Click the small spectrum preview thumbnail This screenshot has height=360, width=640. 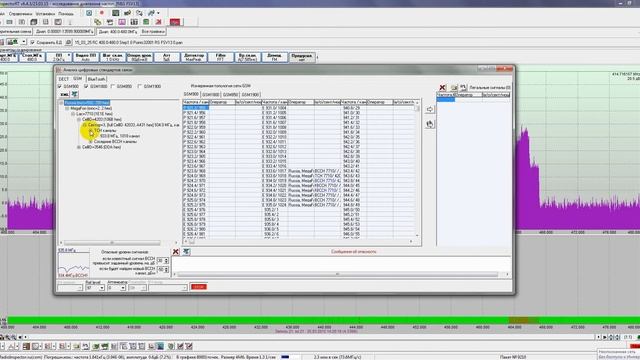(x=73, y=264)
